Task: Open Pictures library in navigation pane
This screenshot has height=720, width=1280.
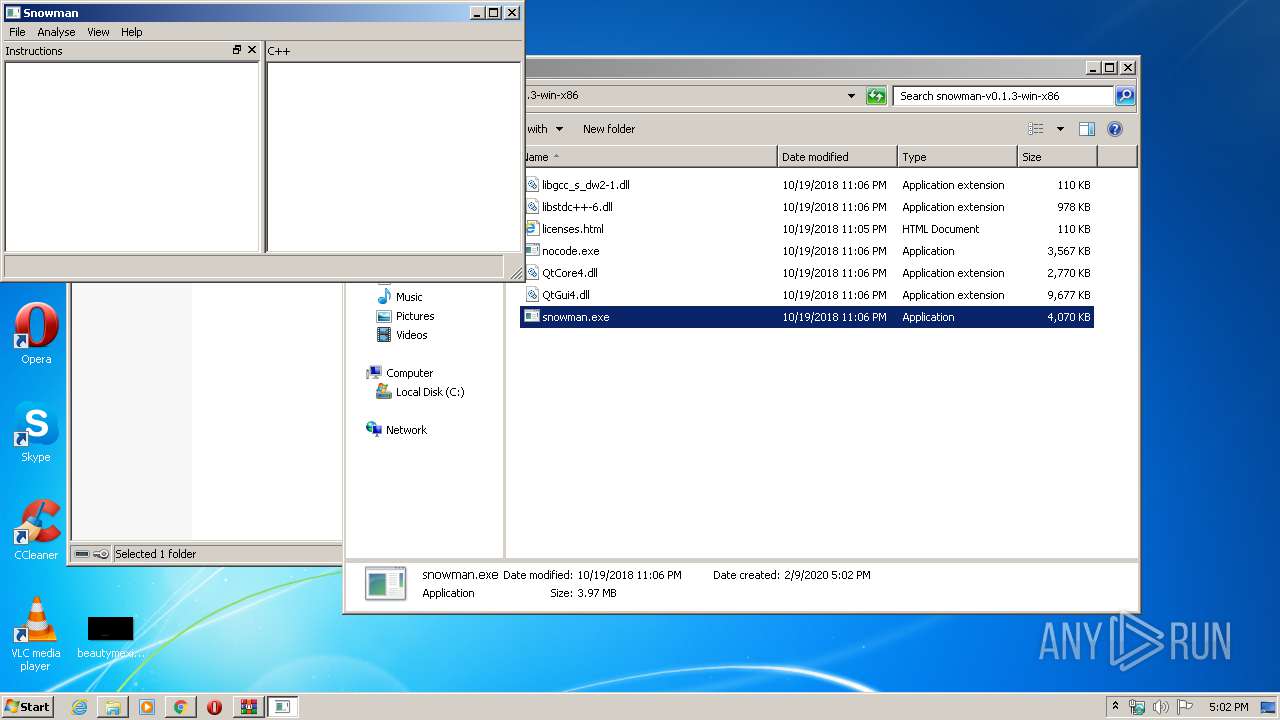Action: (x=414, y=316)
